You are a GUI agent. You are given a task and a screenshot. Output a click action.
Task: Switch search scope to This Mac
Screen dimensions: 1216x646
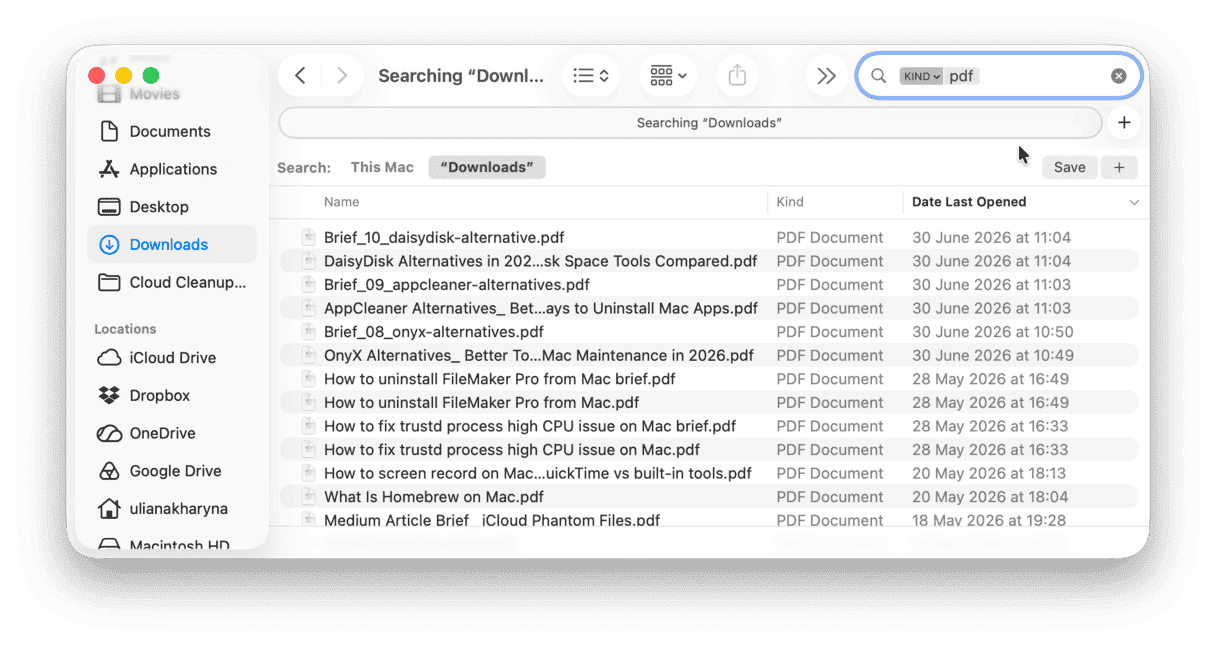coord(382,167)
